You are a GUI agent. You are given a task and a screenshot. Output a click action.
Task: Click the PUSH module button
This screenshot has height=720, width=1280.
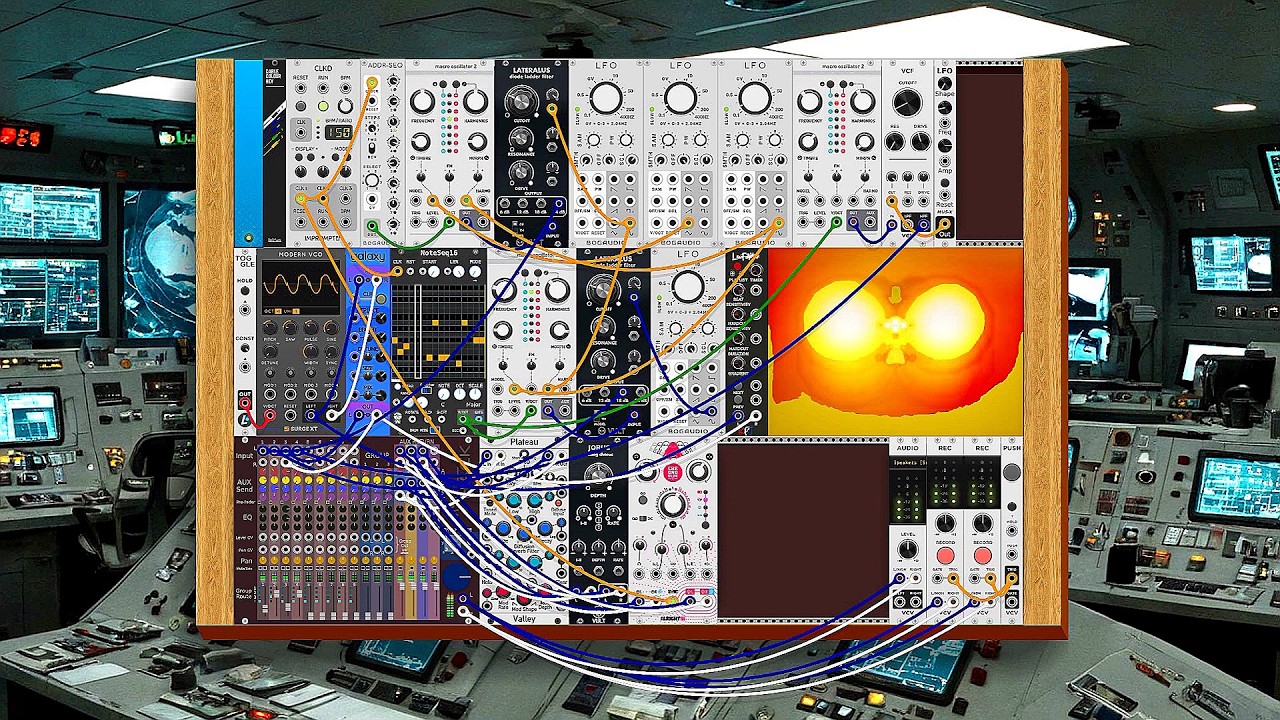point(1012,472)
